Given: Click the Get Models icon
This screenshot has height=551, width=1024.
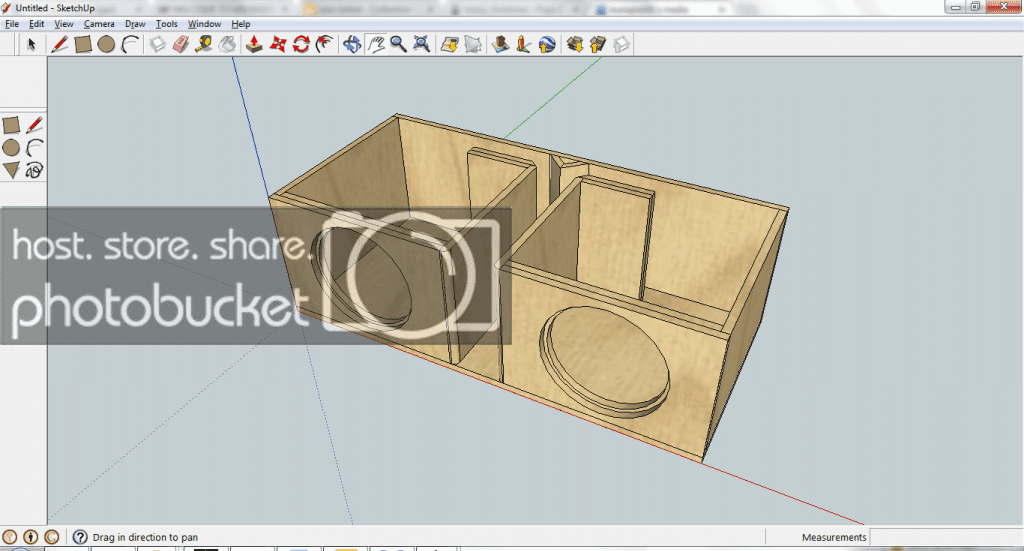Looking at the screenshot, I should (x=575, y=44).
